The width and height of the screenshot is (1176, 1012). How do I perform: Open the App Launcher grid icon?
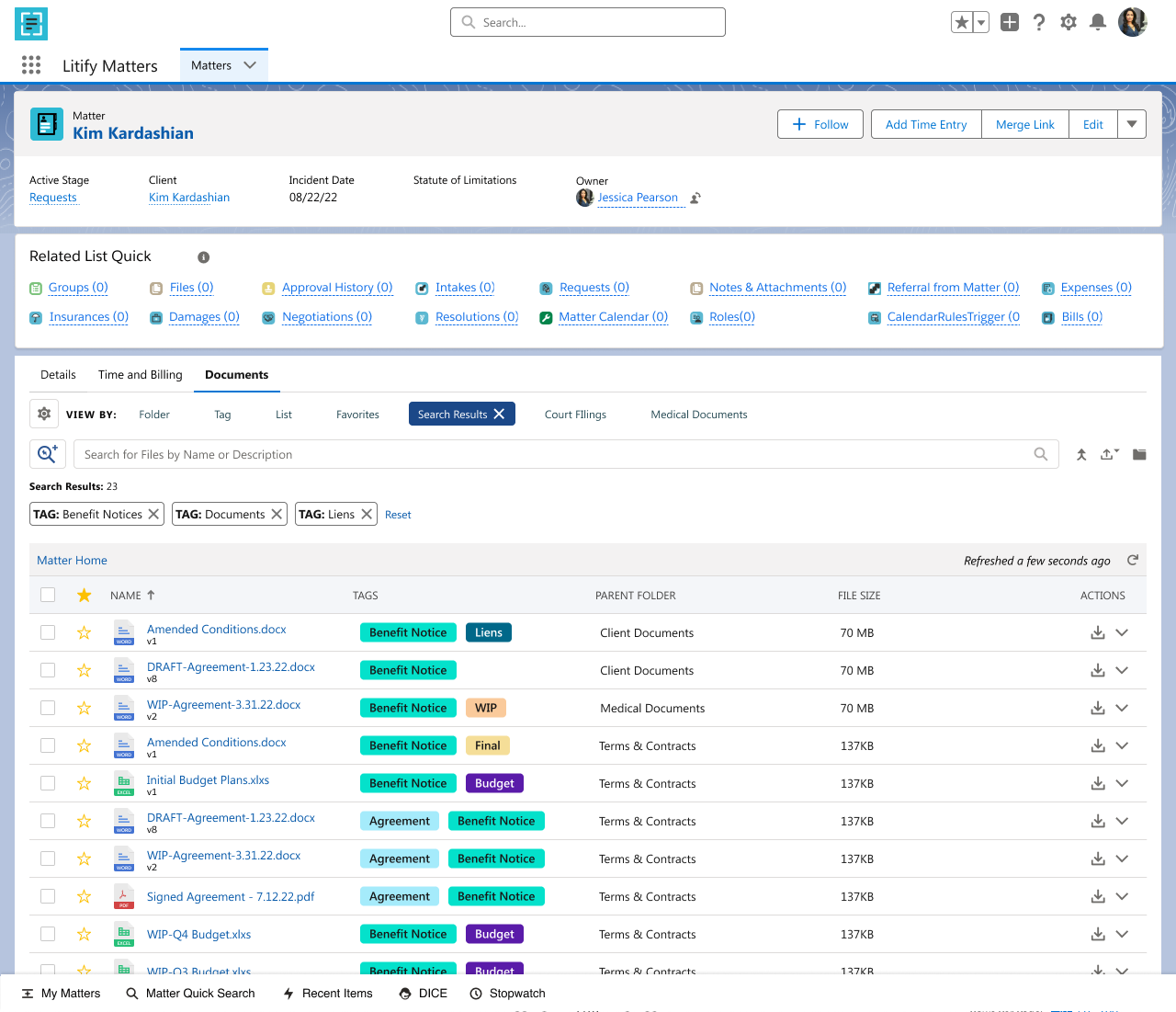(31, 64)
